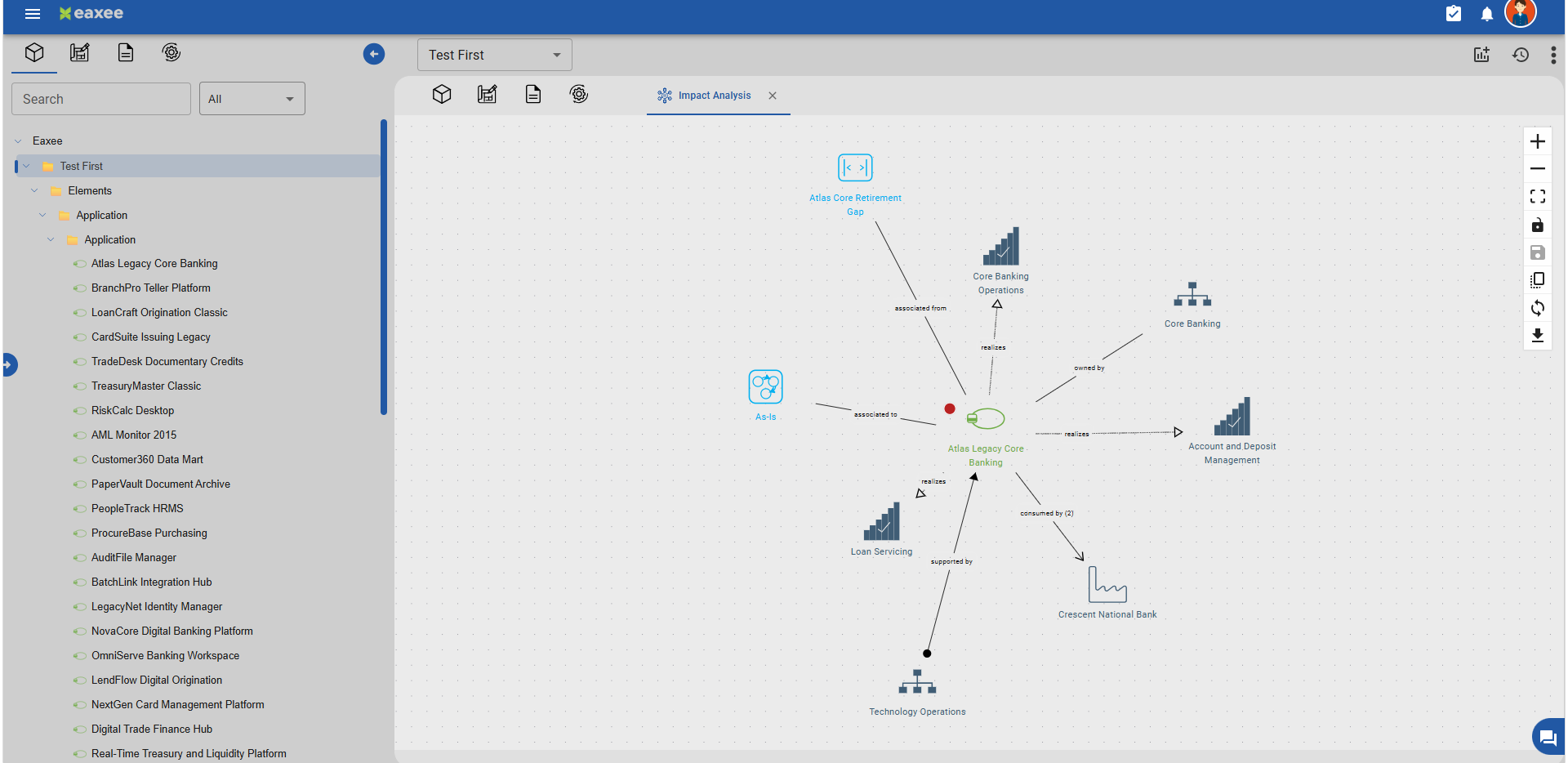Expand the left edge arrow handle
The width and height of the screenshot is (1568, 763).
pyautogui.click(x=9, y=364)
